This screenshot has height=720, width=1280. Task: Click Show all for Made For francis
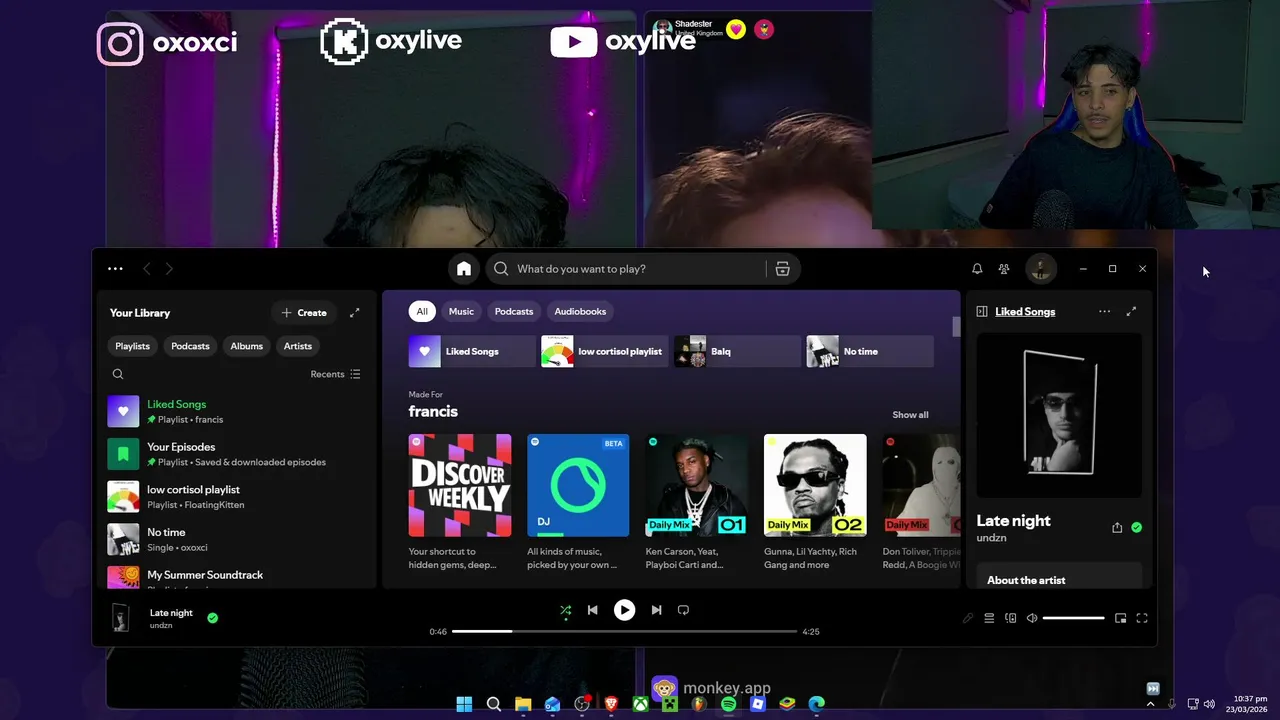(910, 415)
